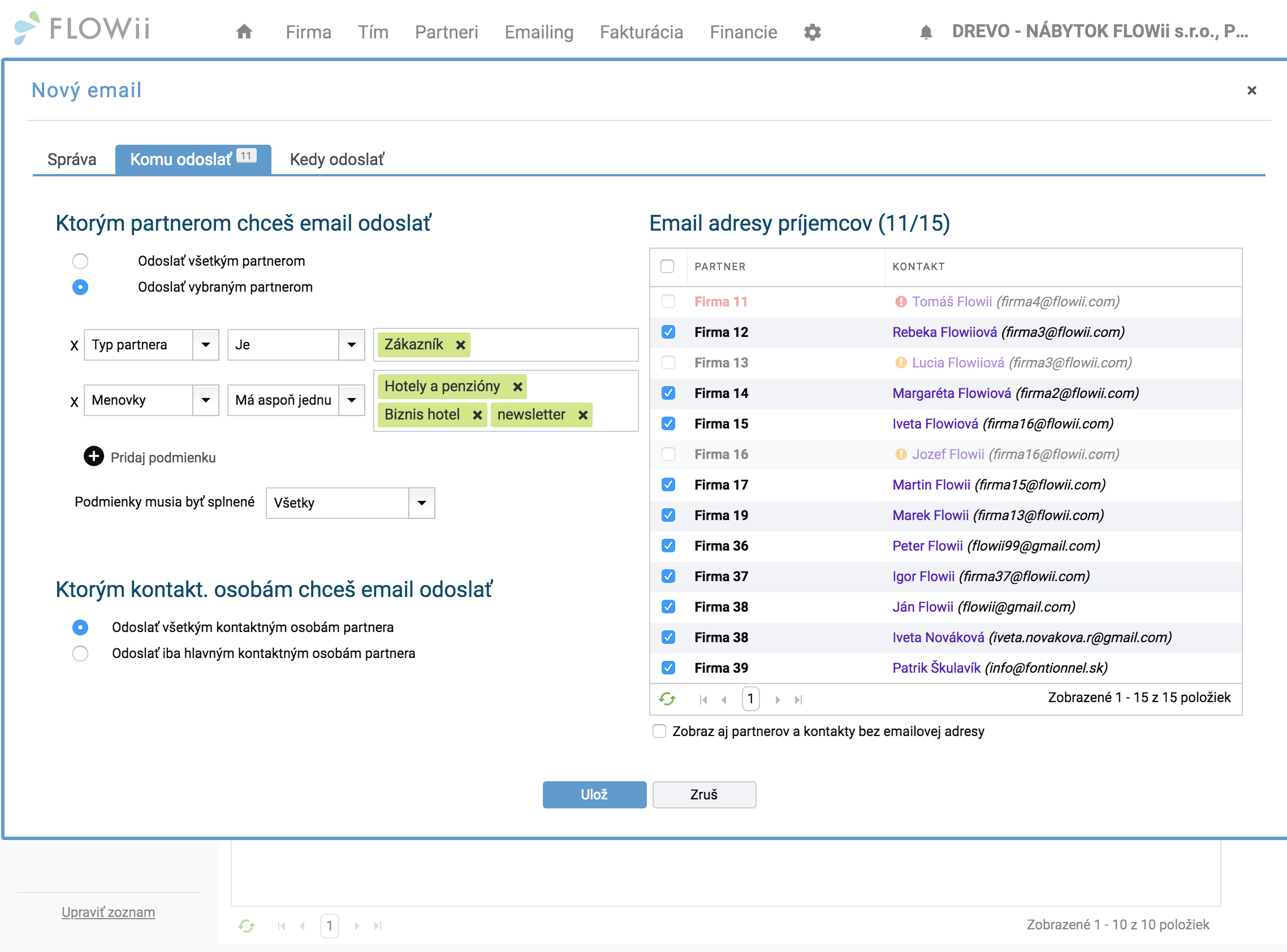The image size is (1287, 952).
Task: Go to previous page of recipients table
Action: [x=724, y=700]
